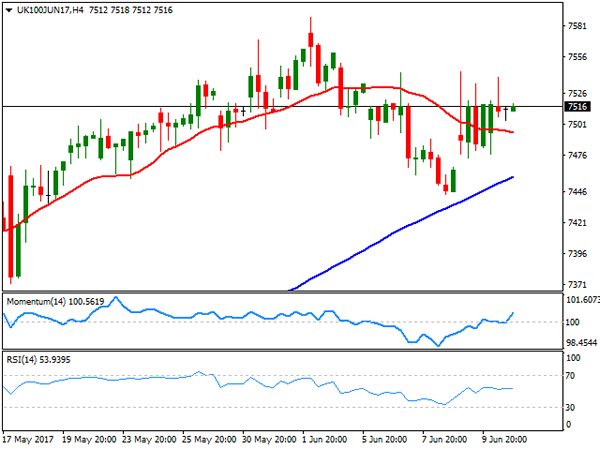The image size is (600, 450).
Task: Click the Momentum 98.4544 scale label
Action: [x=581, y=343]
